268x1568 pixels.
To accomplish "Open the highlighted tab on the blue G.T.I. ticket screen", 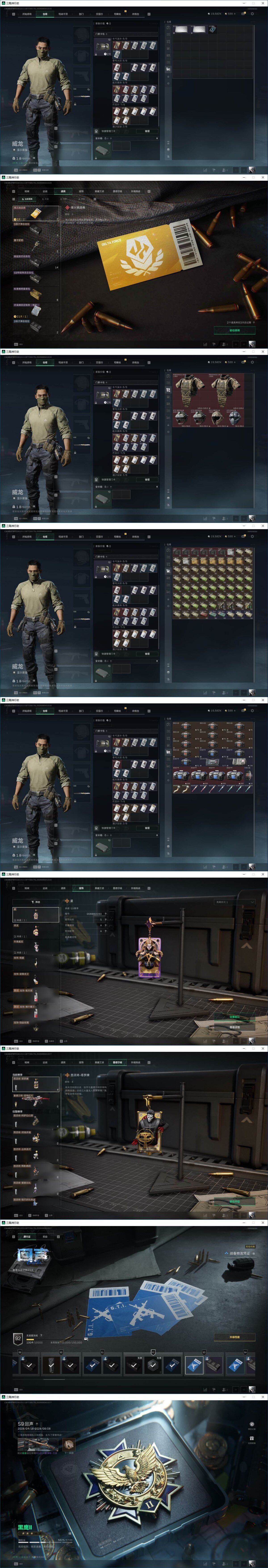I will click(27, 1237).
